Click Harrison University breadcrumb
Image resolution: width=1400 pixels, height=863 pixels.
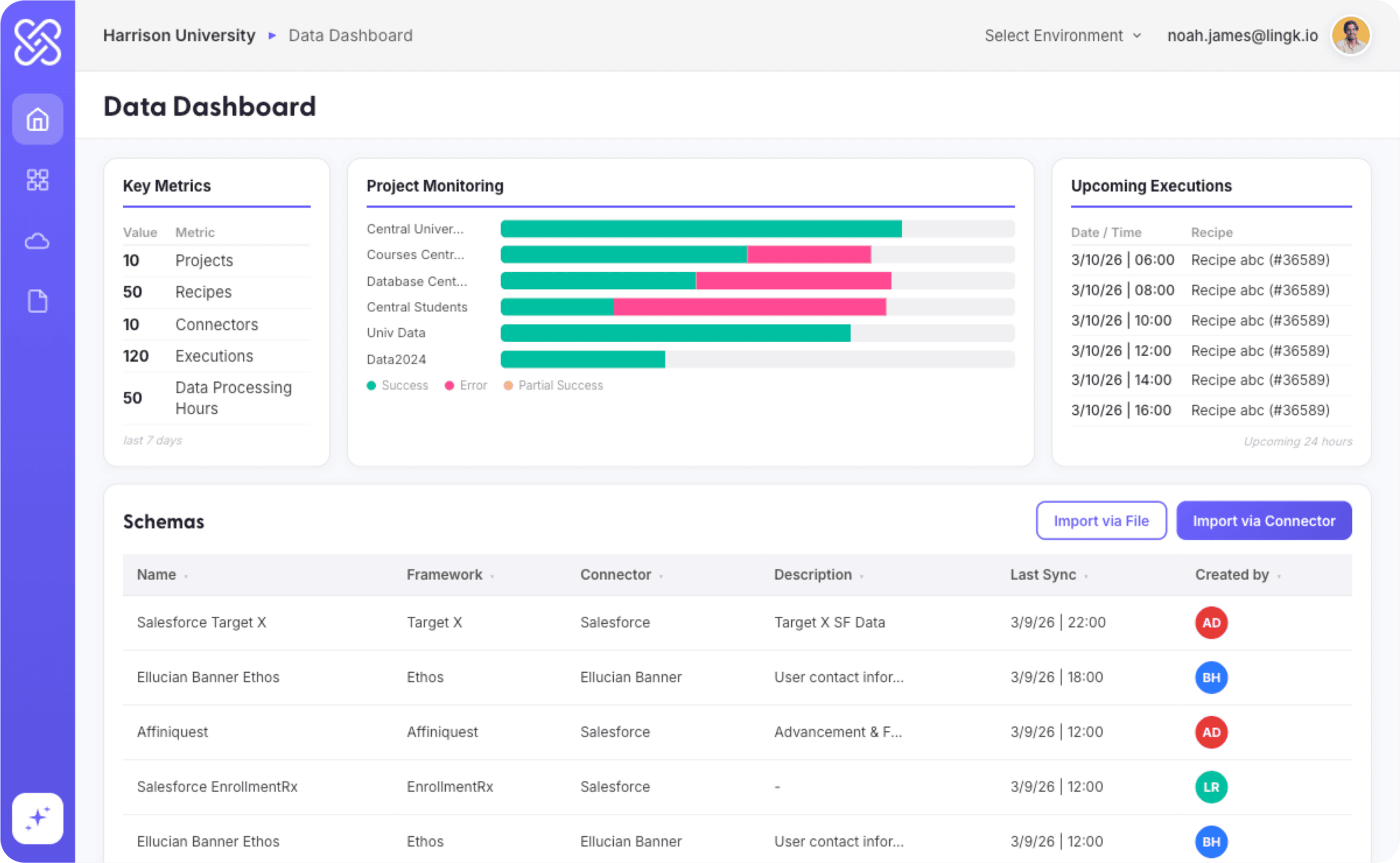[x=179, y=35]
